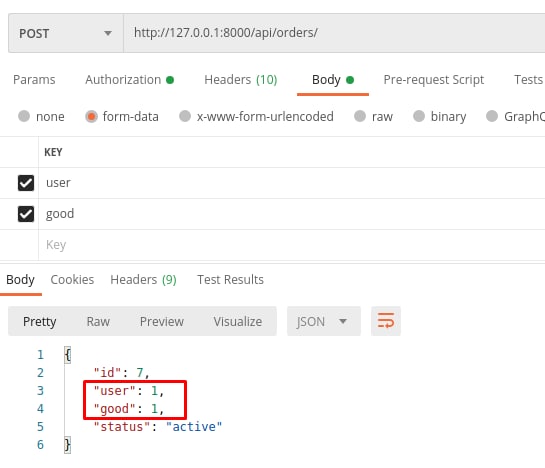Click the "status": "active" response line
The height and width of the screenshot is (468, 545).
point(158,427)
